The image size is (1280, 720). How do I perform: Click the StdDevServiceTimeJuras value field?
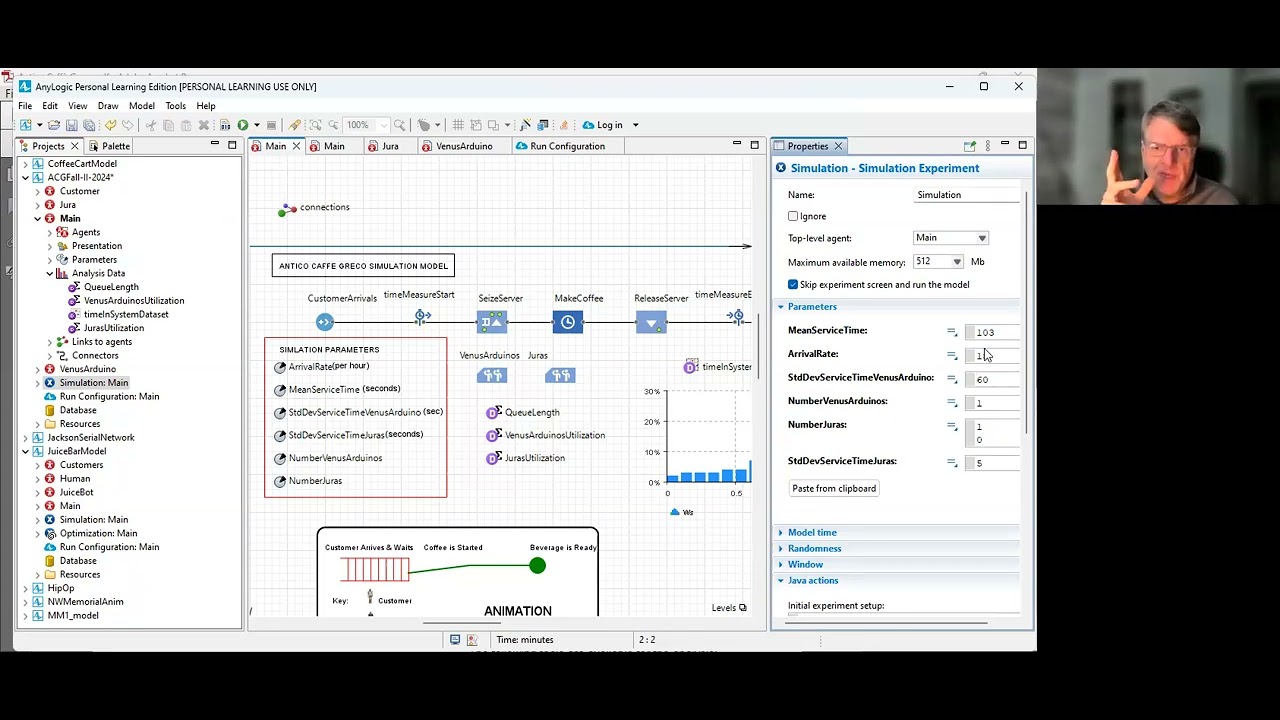[x=992, y=463]
